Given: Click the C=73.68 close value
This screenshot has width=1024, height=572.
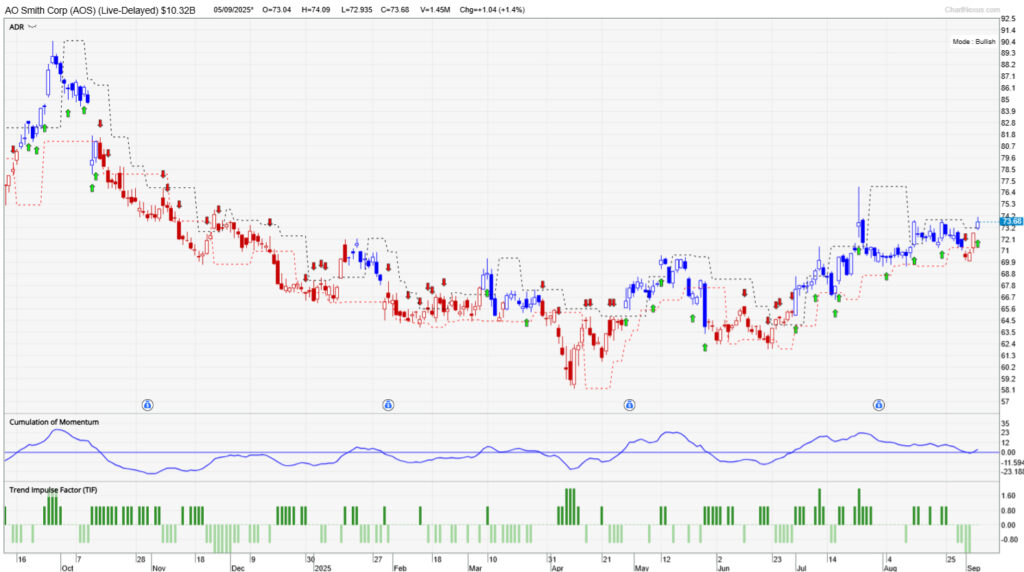Looking at the screenshot, I should [x=395, y=10].
